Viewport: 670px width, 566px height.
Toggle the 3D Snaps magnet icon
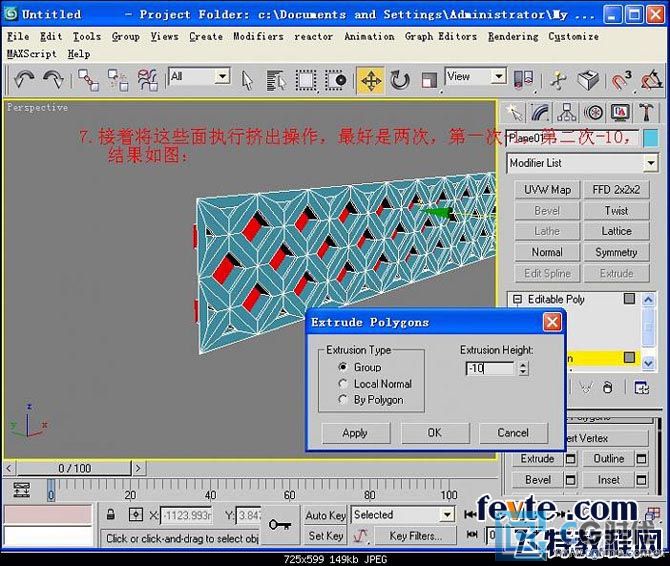click(620, 80)
